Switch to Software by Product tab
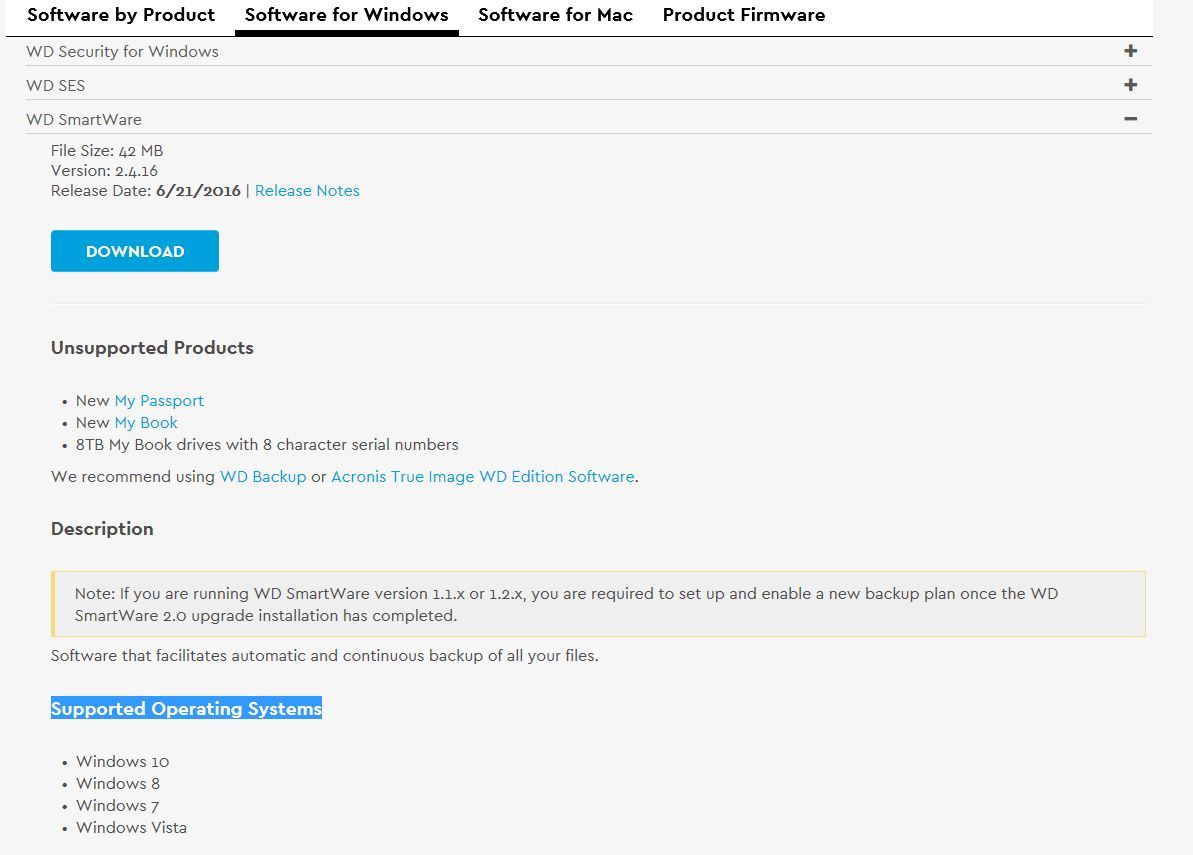The height and width of the screenshot is (855, 1193). (121, 15)
